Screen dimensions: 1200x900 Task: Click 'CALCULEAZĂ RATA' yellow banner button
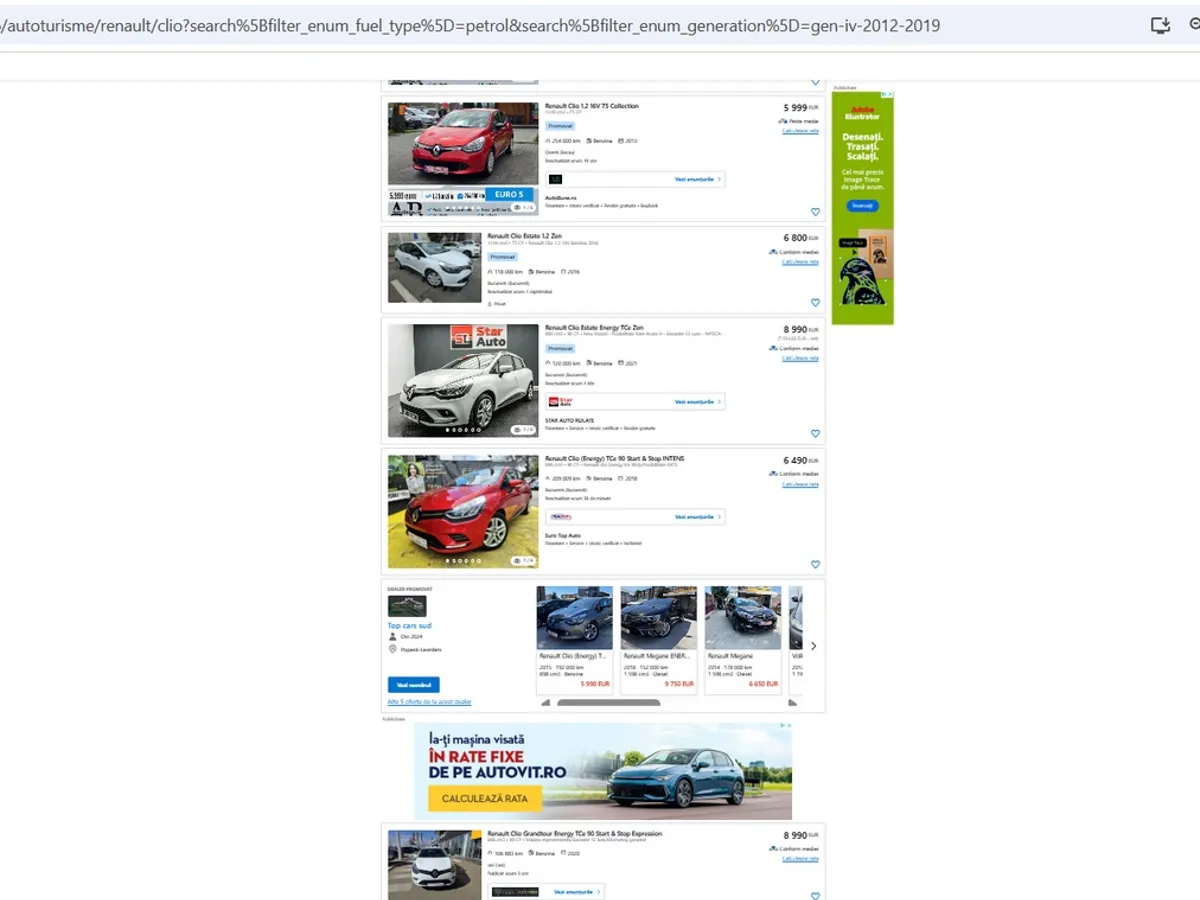tap(484, 799)
